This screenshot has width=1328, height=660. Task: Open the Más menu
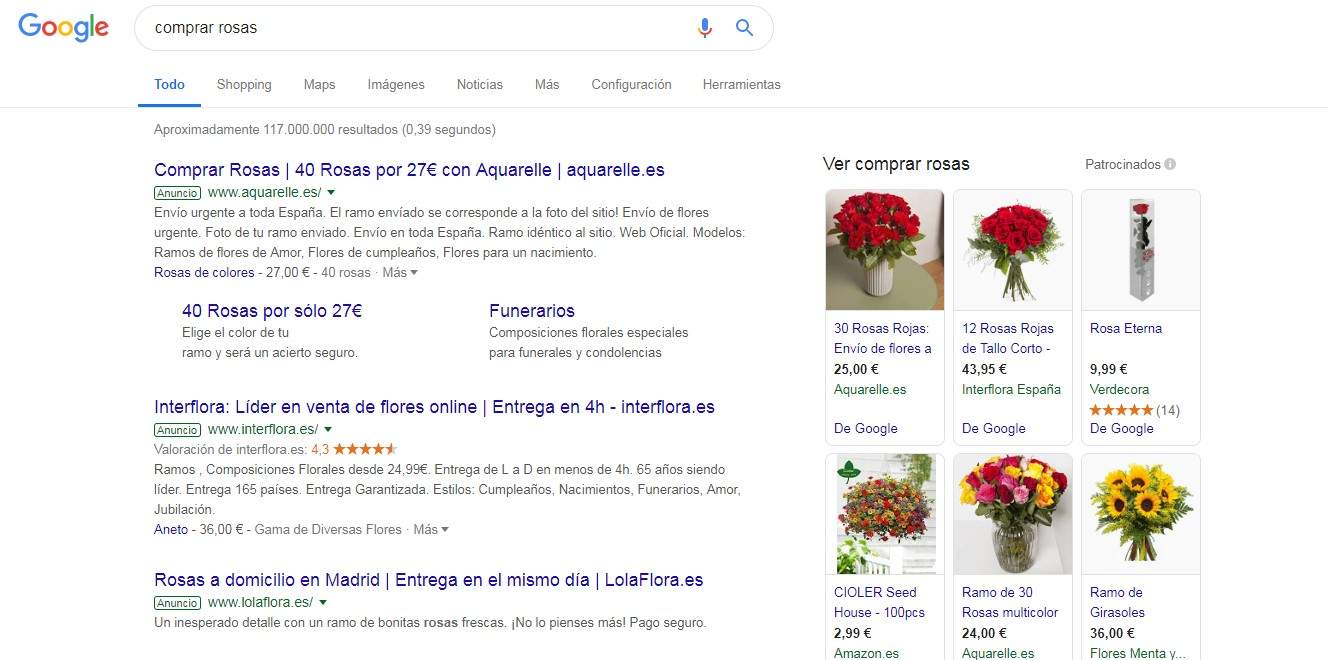coord(547,85)
